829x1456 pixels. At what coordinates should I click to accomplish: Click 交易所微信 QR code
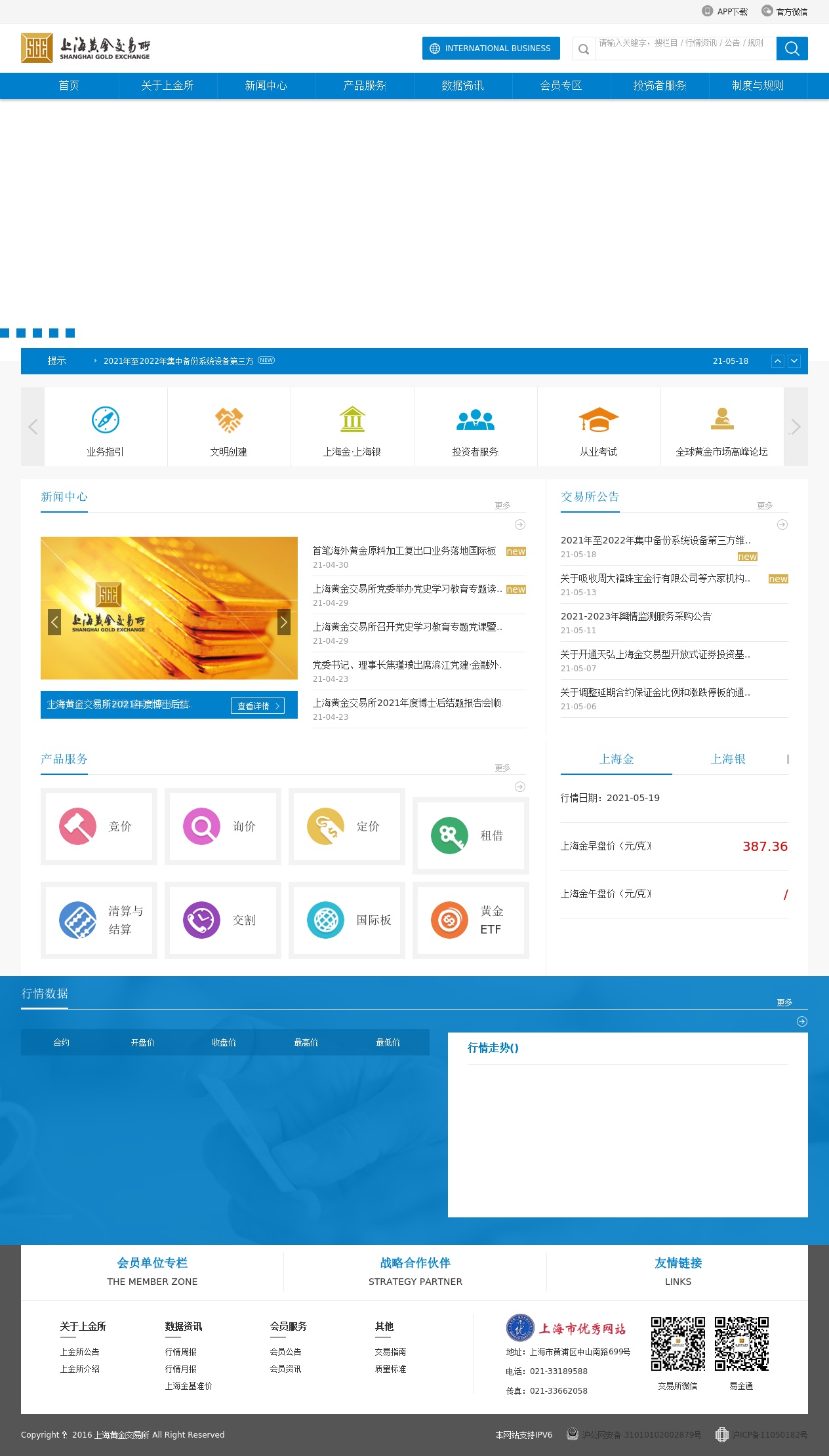coord(678,1344)
